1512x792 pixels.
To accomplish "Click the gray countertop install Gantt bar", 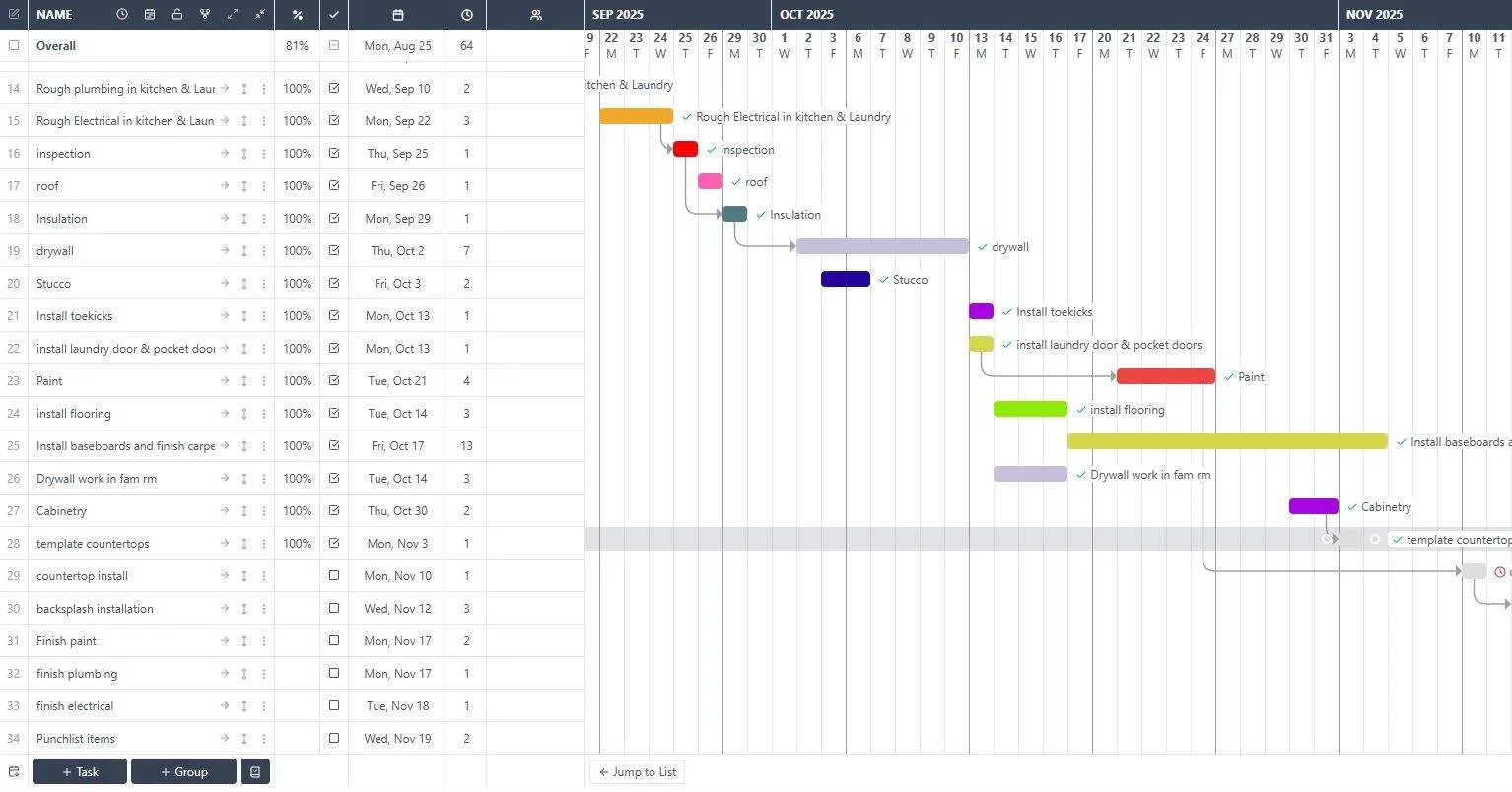I will [1474, 571].
